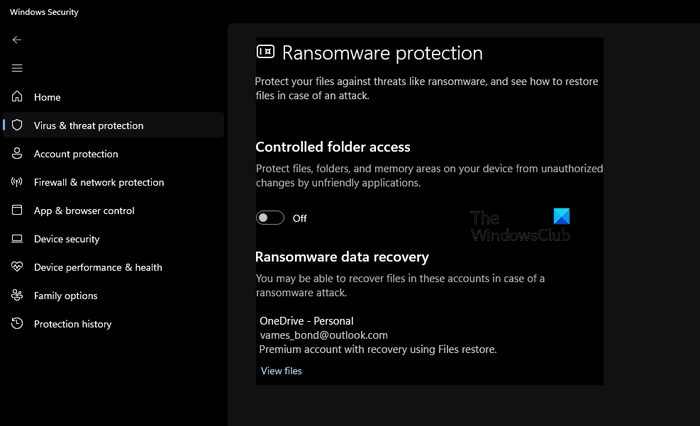
Task: Open Firewall & network protection page
Action: pyautogui.click(x=99, y=183)
